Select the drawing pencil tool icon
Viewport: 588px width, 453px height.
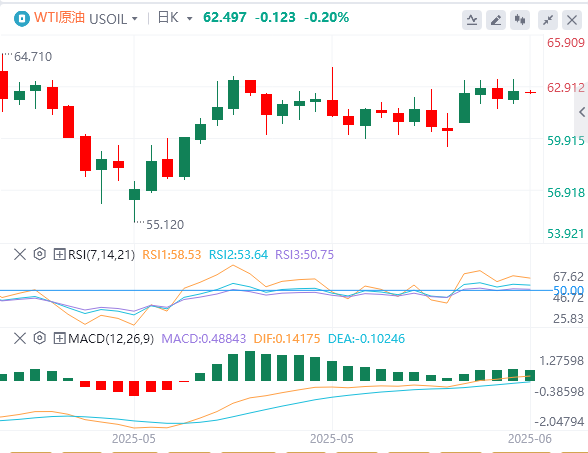(496, 20)
